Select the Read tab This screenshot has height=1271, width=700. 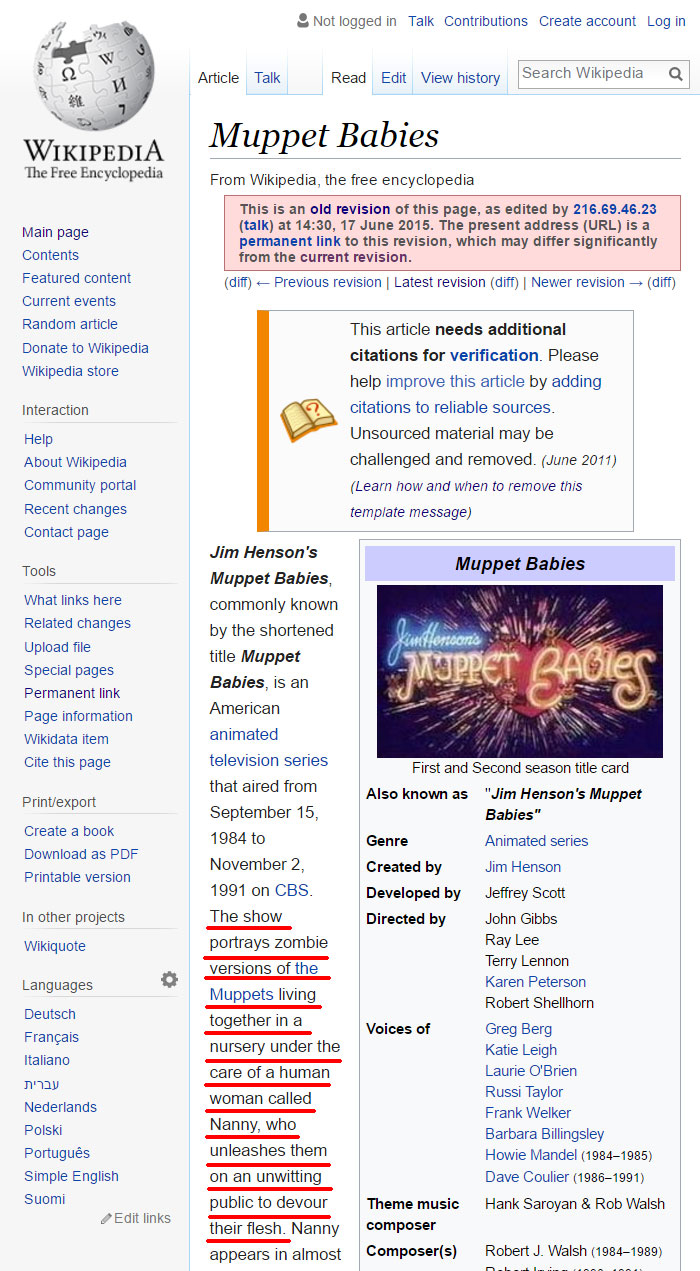click(348, 78)
